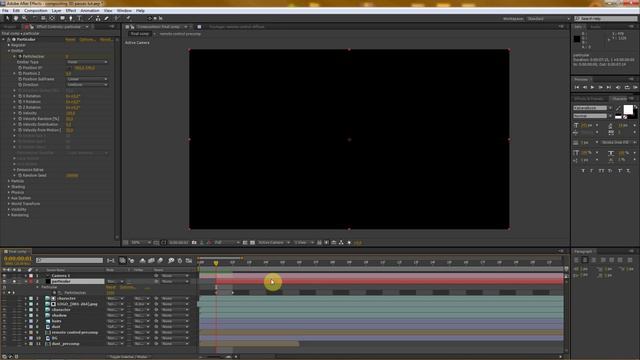
Task: Hide the particular layer eye
Action: (4, 282)
